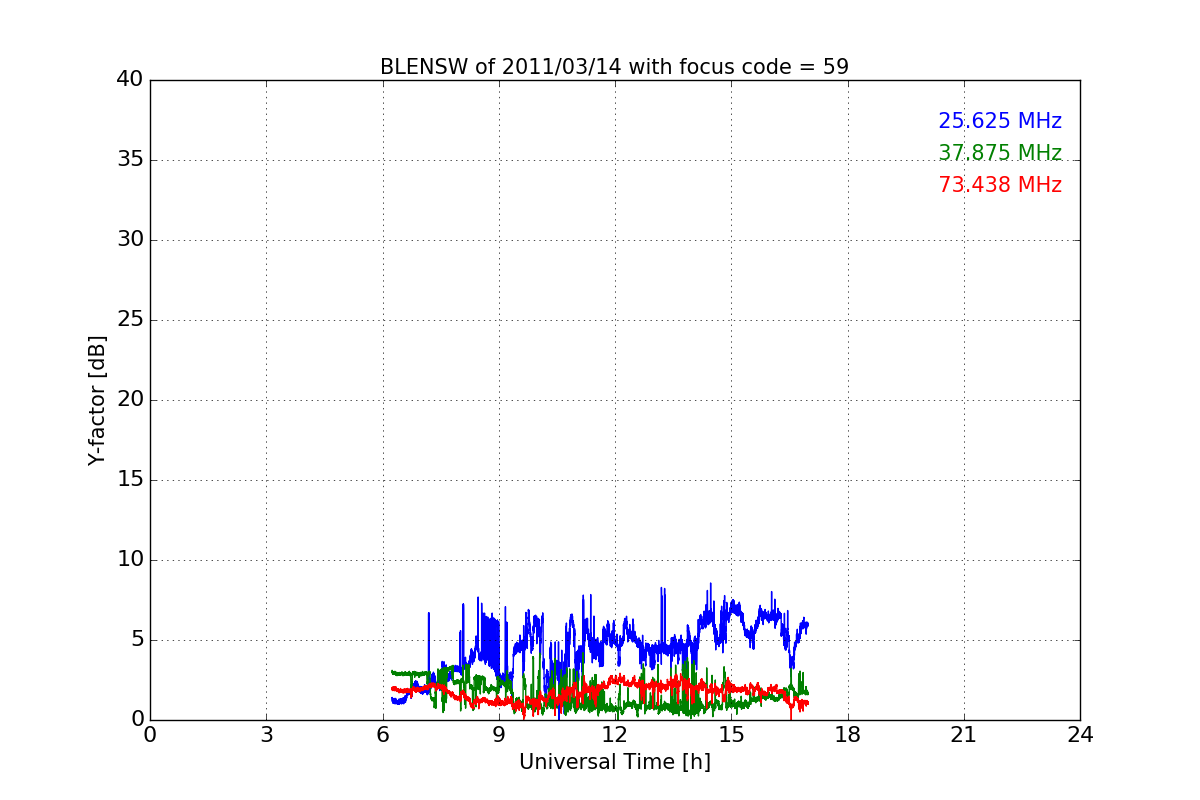
Task: Click the x-axis tick label 18
Action: [x=848, y=735]
